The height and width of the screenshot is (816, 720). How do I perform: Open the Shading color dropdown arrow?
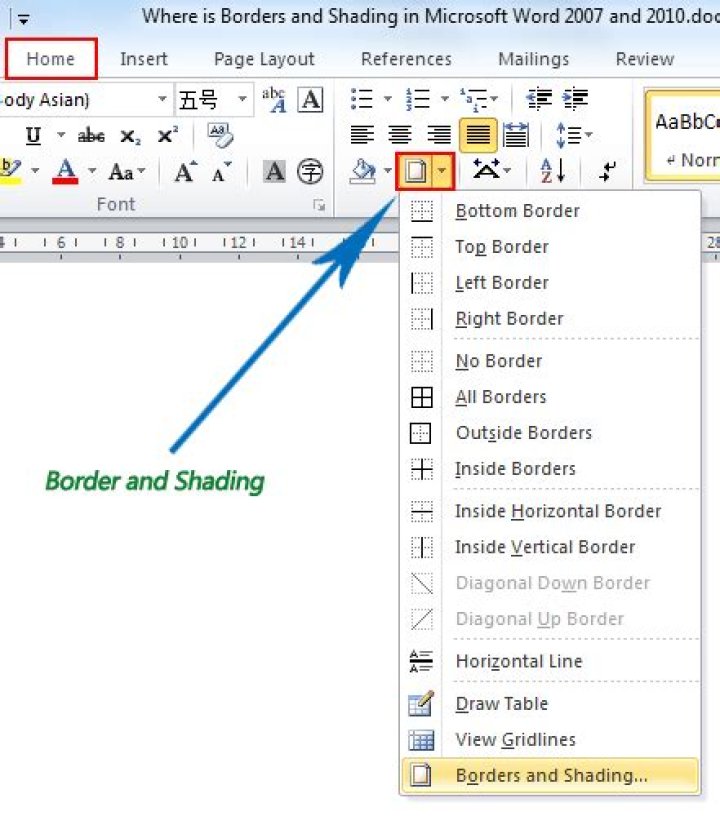(x=388, y=171)
